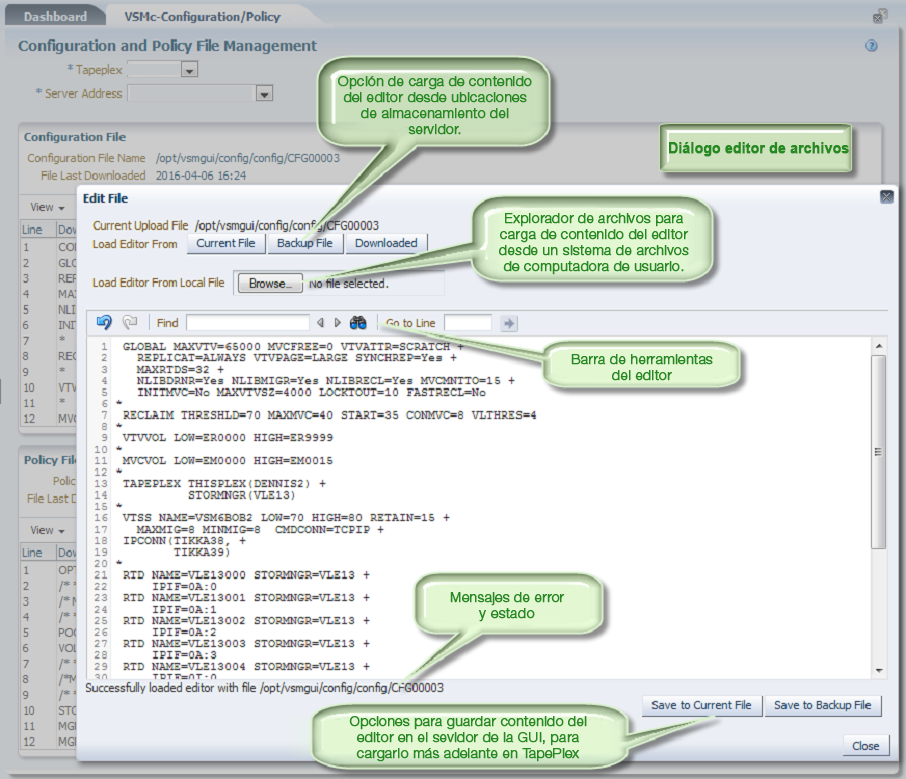Viewport: 906px width, 779px height.
Task: Open the View menu in Policy File panel
Action: coord(47,530)
